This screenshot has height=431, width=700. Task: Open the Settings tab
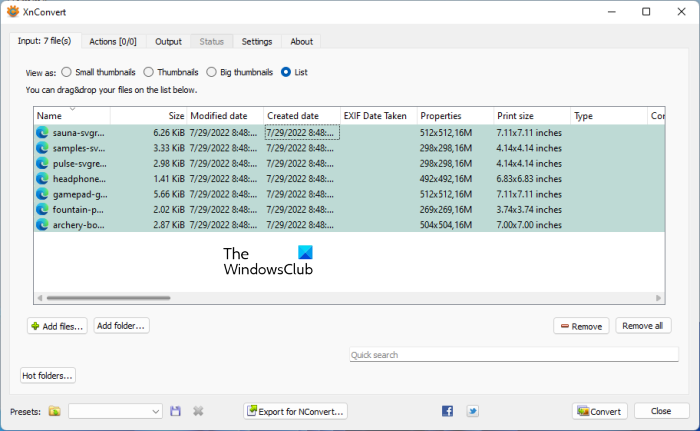(x=257, y=42)
